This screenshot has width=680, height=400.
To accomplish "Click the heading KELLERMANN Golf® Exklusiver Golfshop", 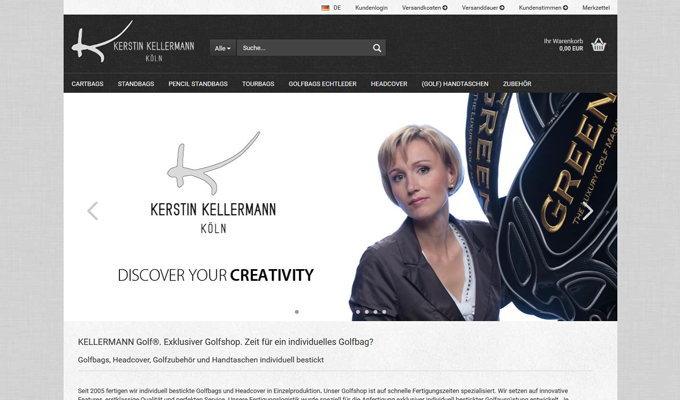I will (226, 342).
